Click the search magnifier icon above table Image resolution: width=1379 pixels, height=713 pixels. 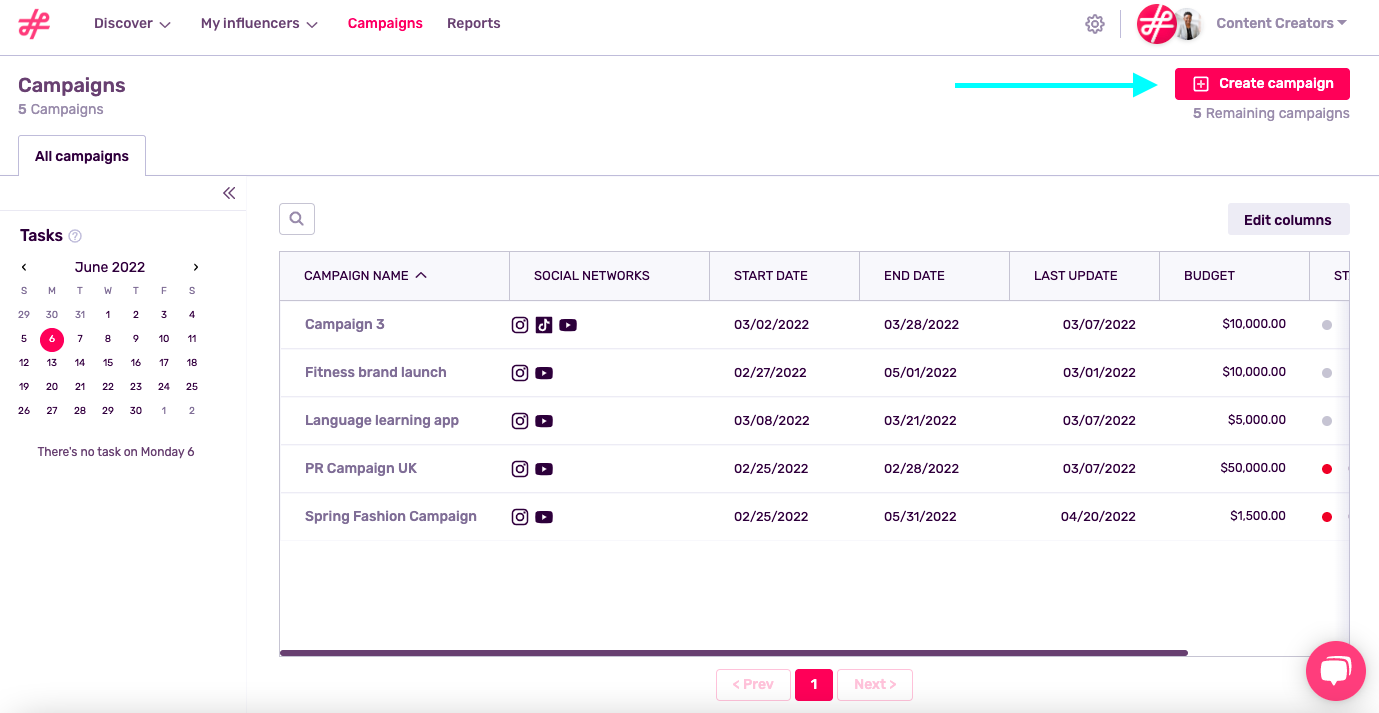[297, 219]
